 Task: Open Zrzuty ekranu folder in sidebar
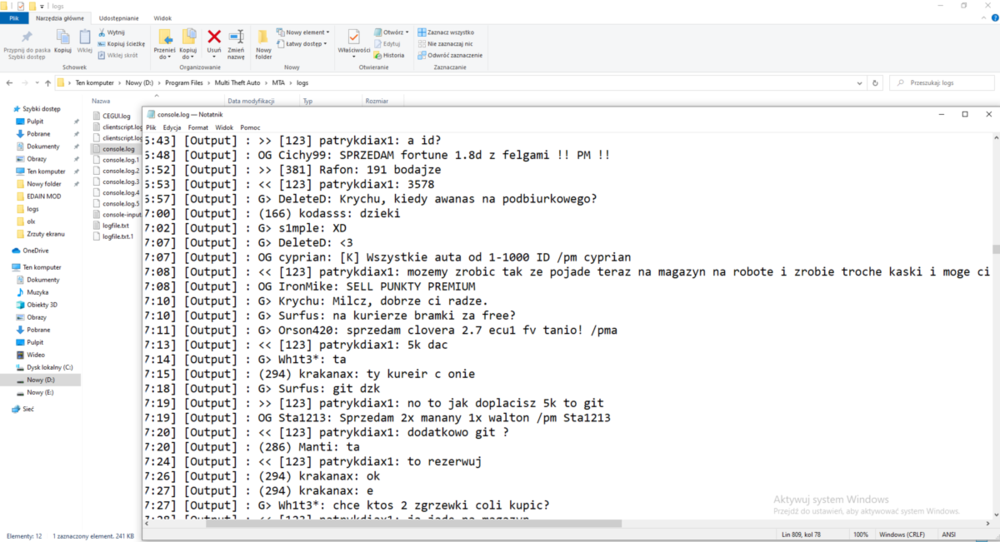coord(45,234)
